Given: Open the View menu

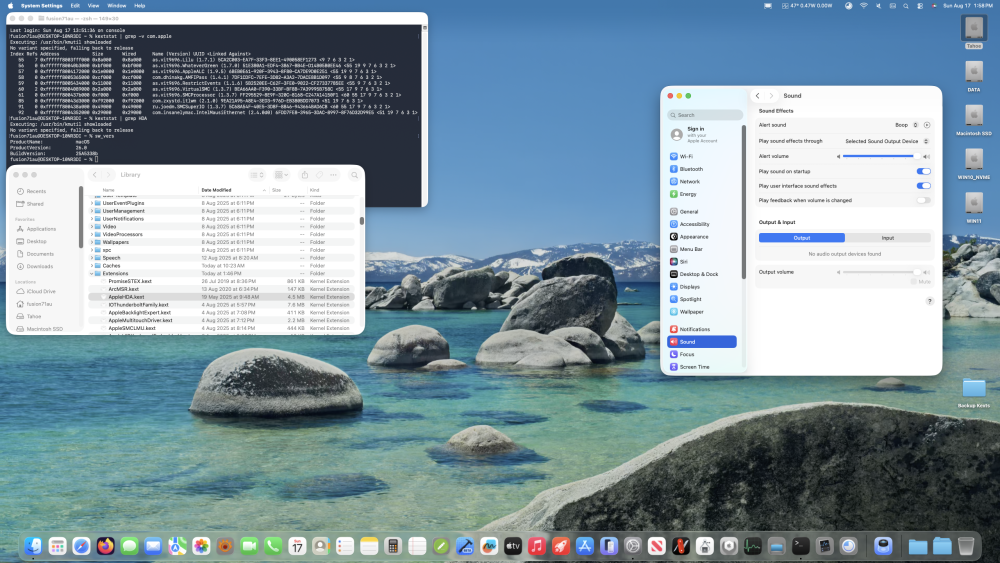Looking at the screenshot, I should point(93,6).
